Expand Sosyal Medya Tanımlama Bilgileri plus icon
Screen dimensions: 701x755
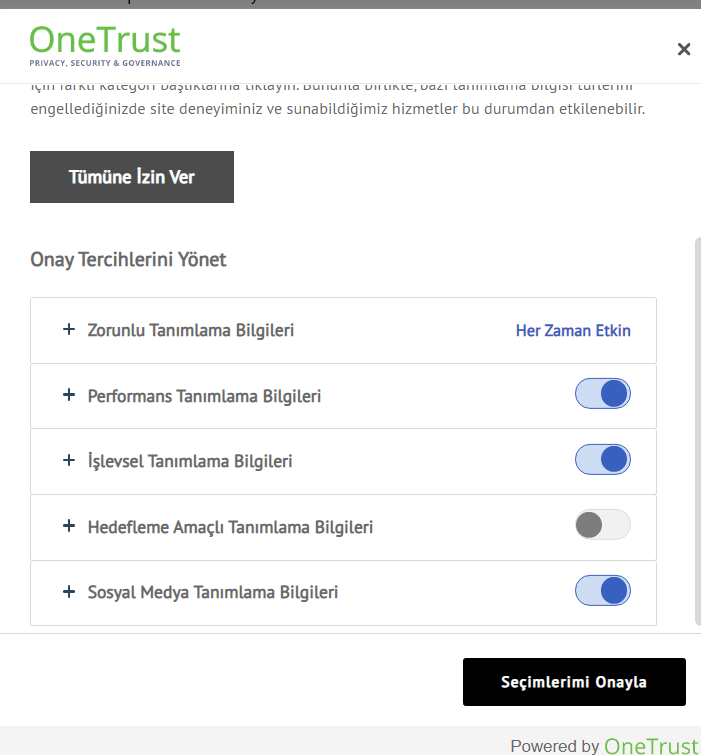[69, 592]
